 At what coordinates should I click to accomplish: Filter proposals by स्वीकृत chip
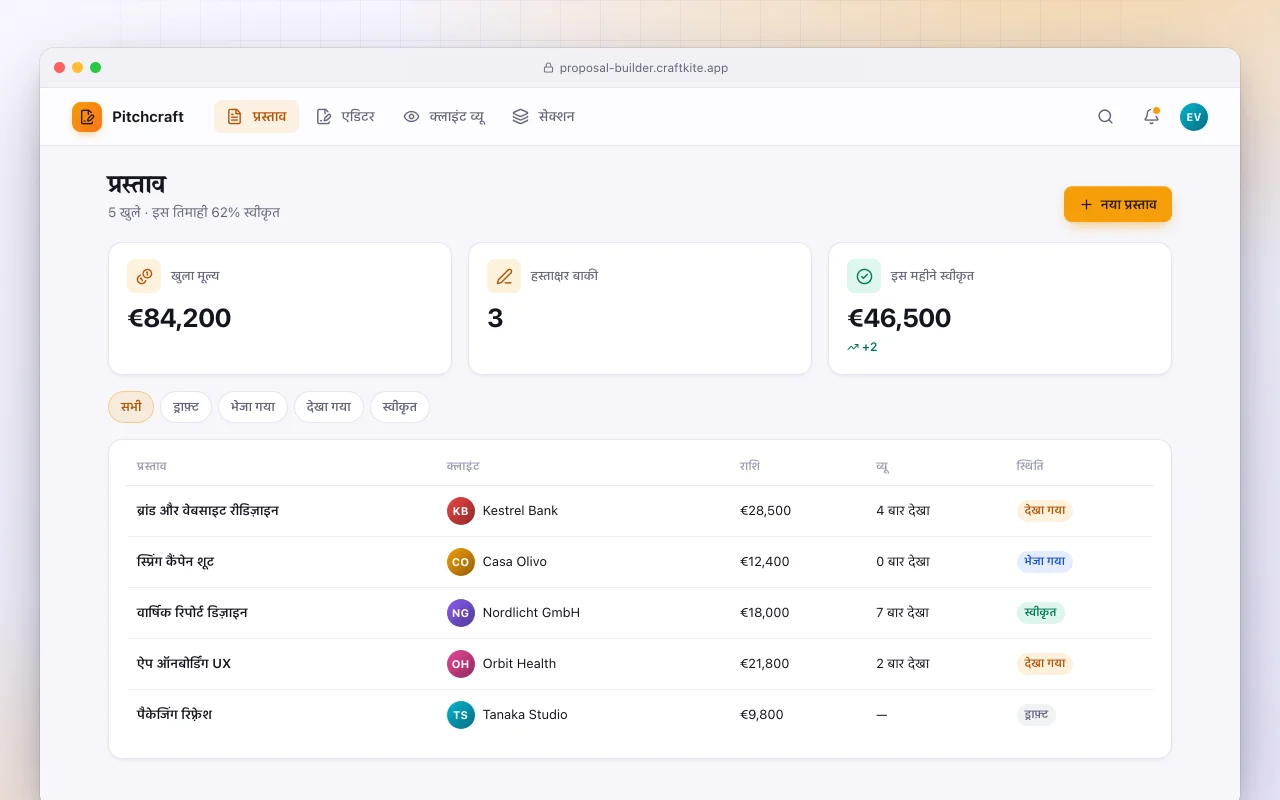[400, 407]
